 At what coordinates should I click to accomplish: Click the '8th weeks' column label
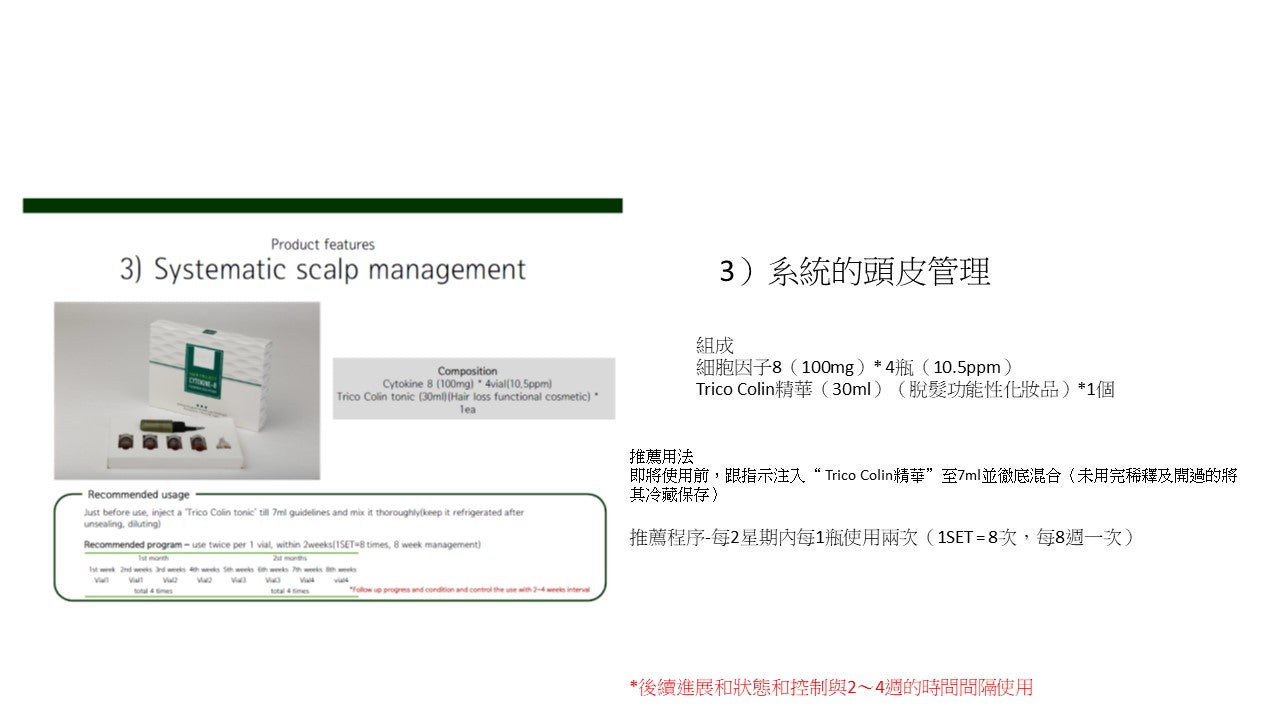pos(340,569)
